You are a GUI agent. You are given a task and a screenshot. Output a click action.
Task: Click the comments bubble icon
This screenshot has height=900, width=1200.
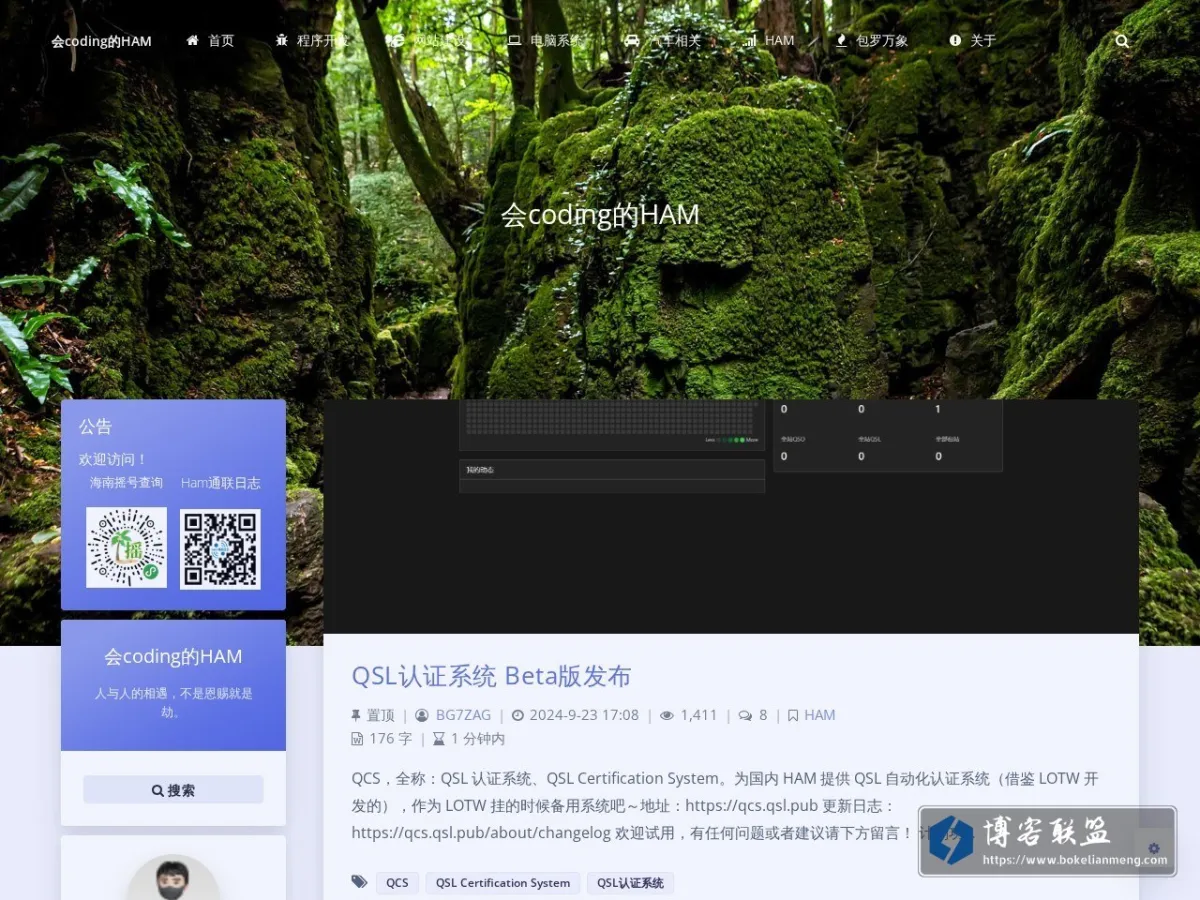pos(745,715)
